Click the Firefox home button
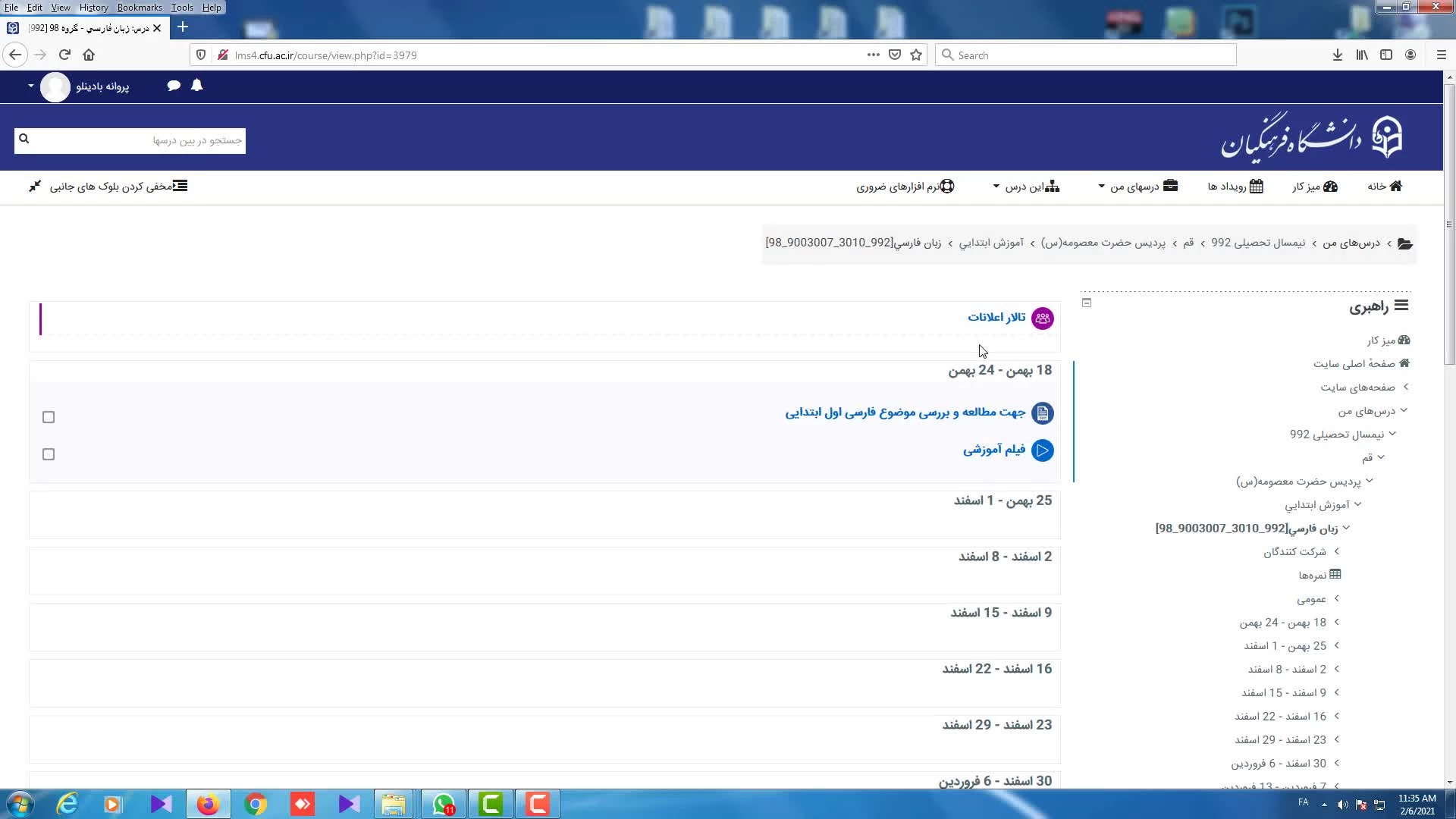The height and width of the screenshot is (819, 1456). pos(89,55)
